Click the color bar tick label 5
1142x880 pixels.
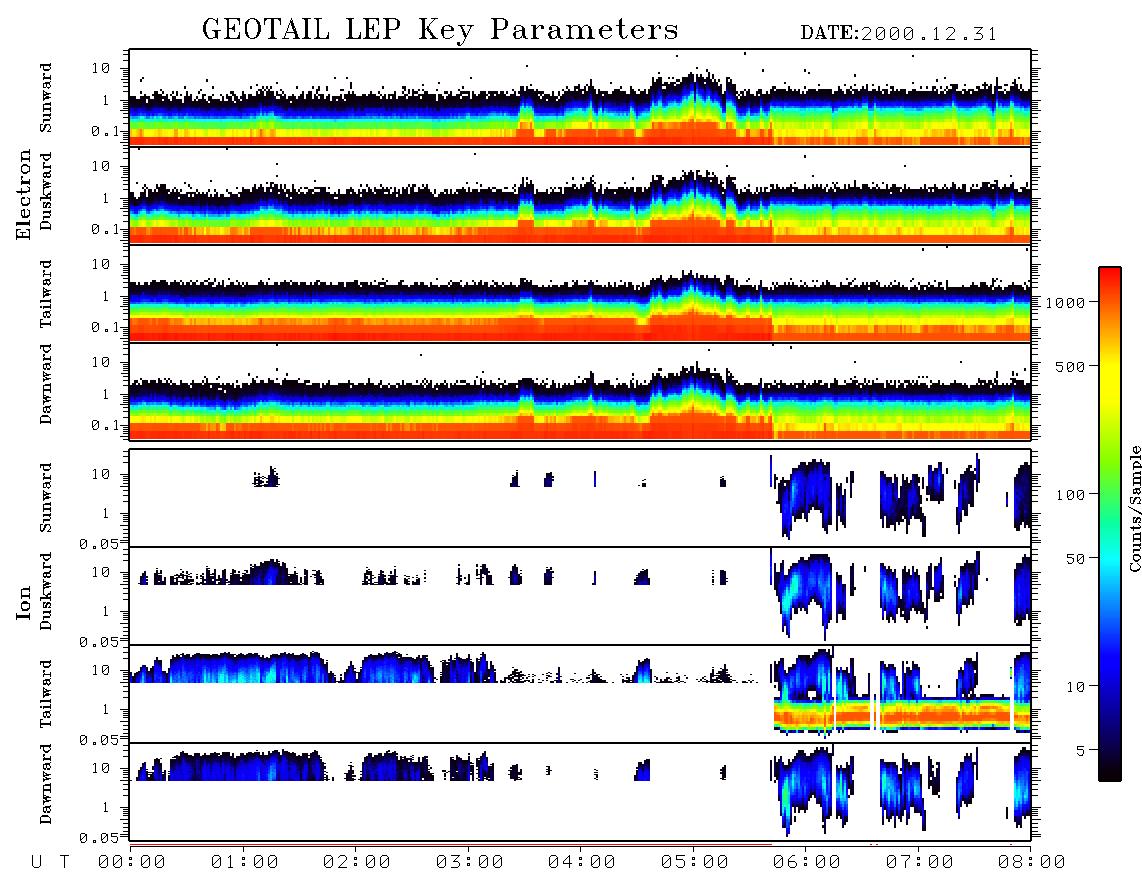click(x=1080, y=751)
